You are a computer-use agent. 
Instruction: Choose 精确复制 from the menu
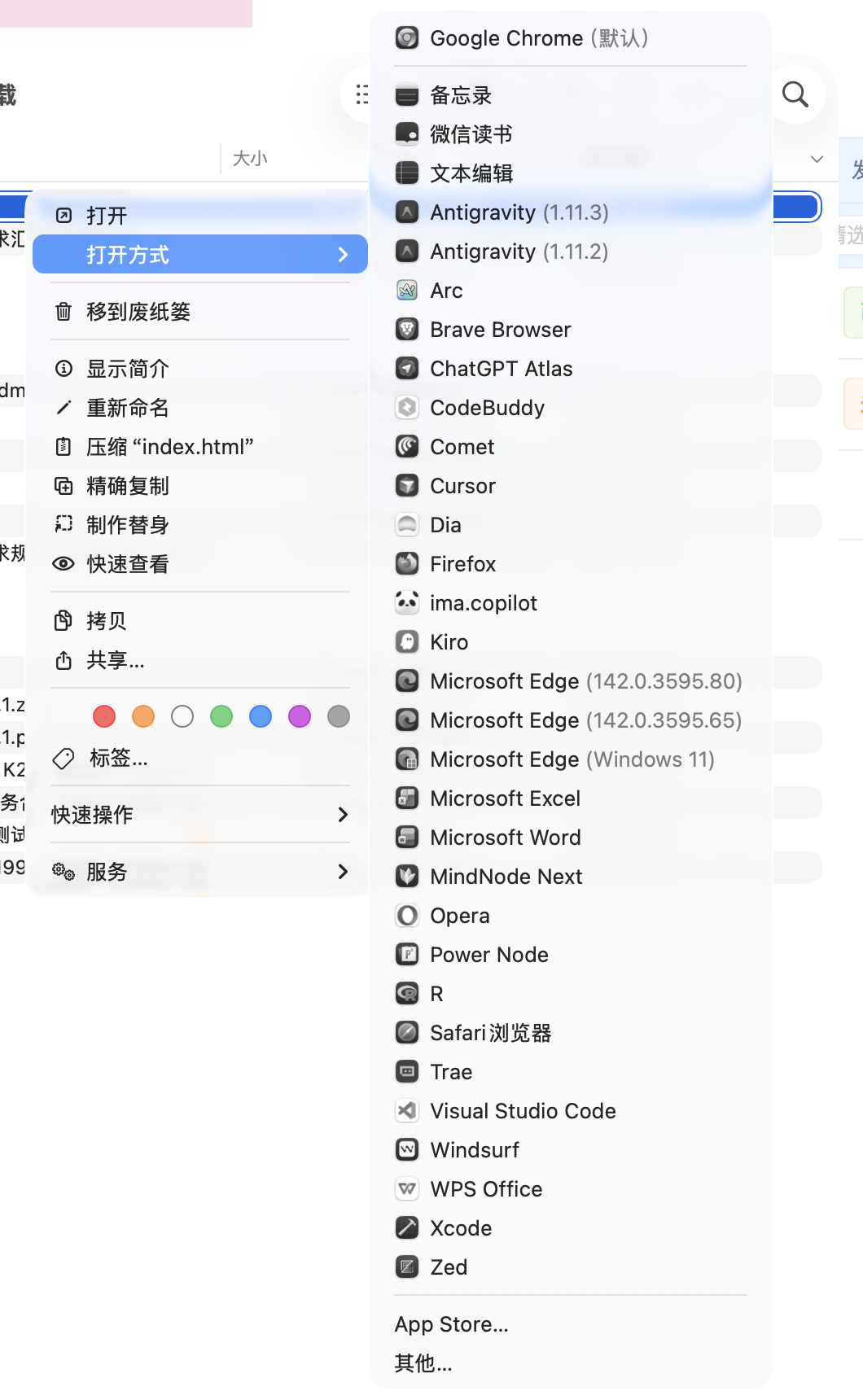[200, 485]
